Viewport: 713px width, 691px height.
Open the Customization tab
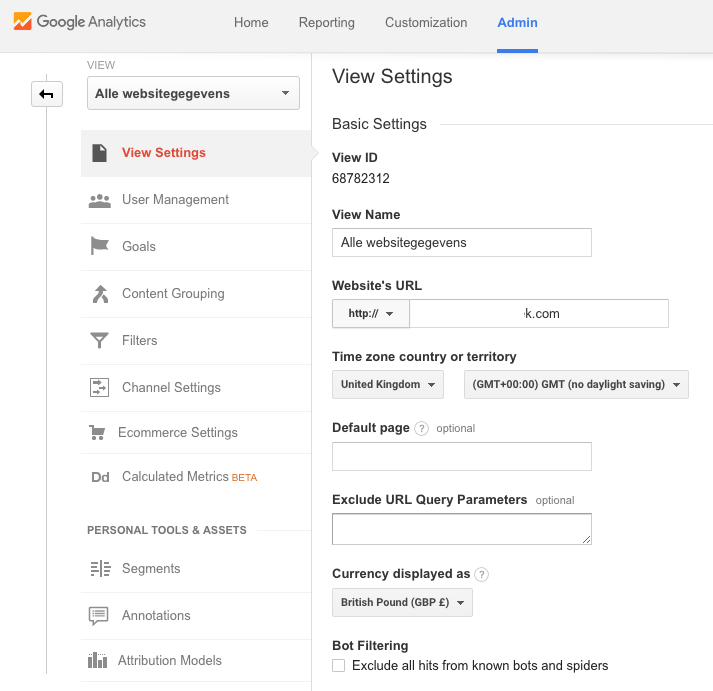click(x=426, y=22)
